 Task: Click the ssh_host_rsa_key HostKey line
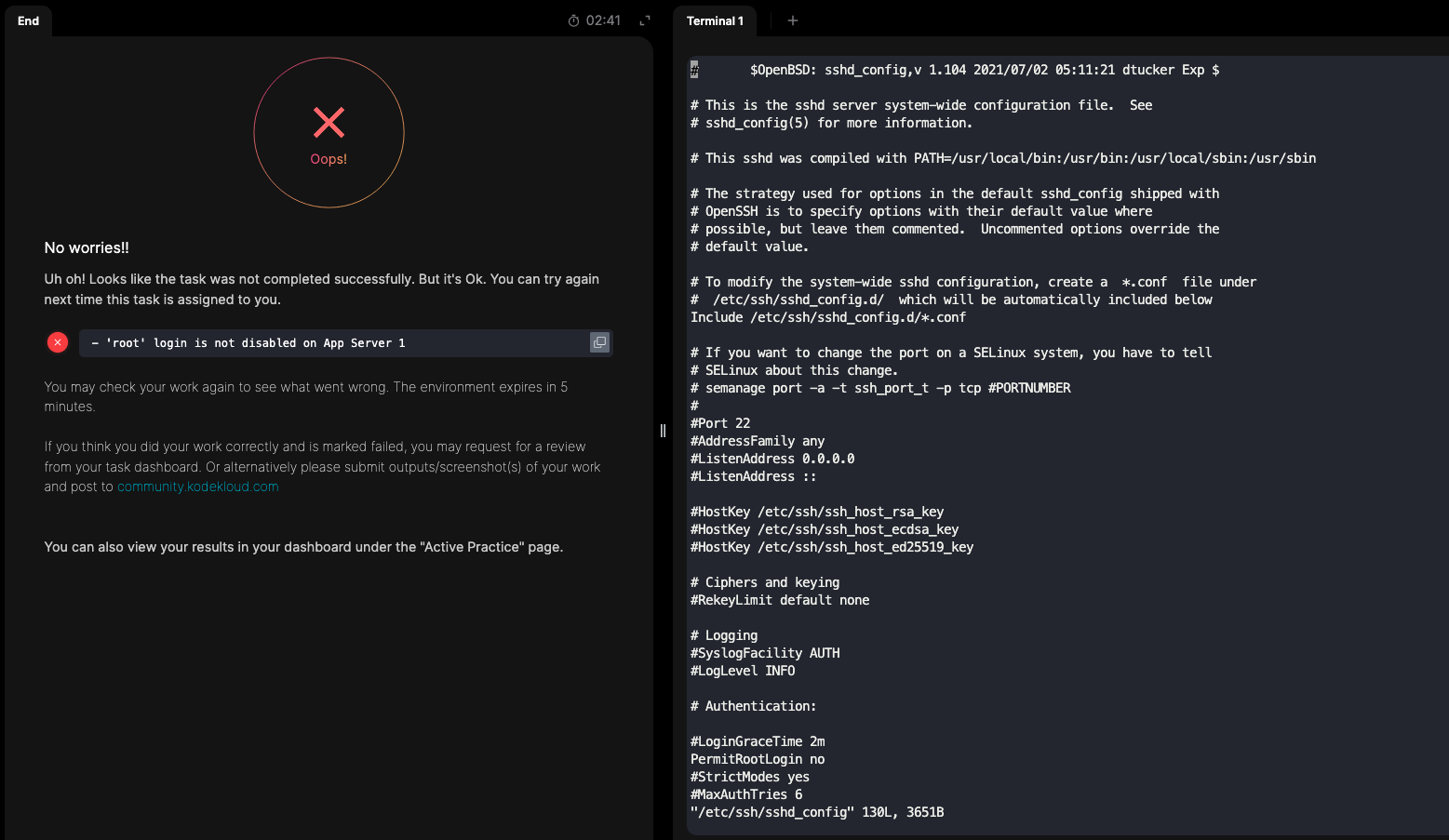point(817,512)
